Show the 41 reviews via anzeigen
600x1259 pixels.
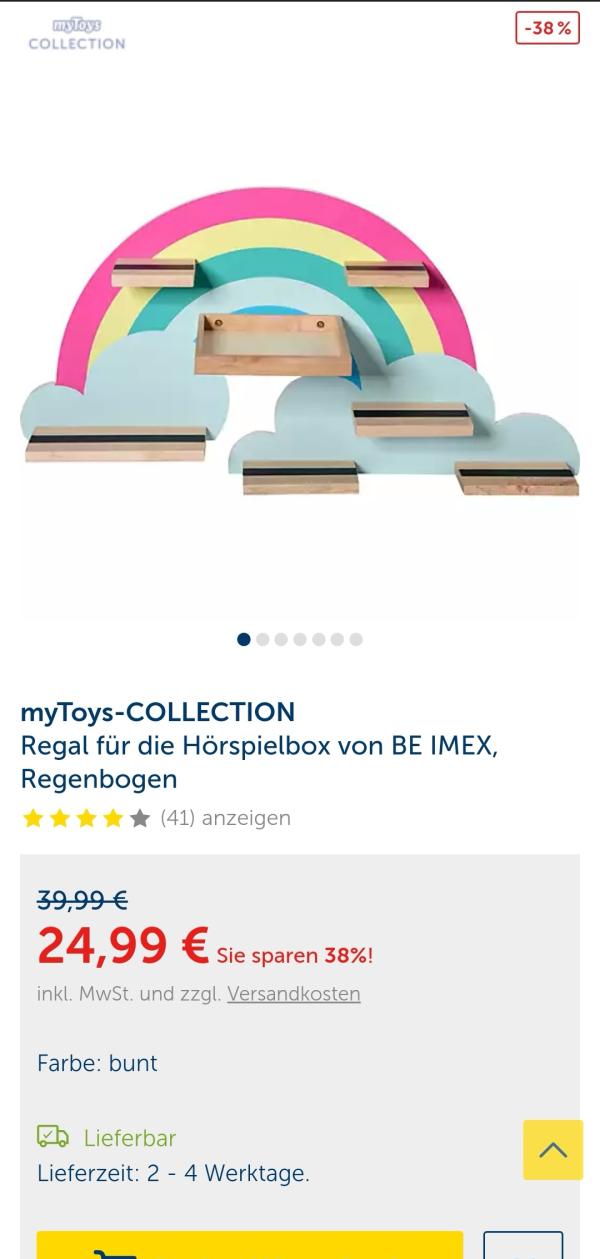[225, 818]
